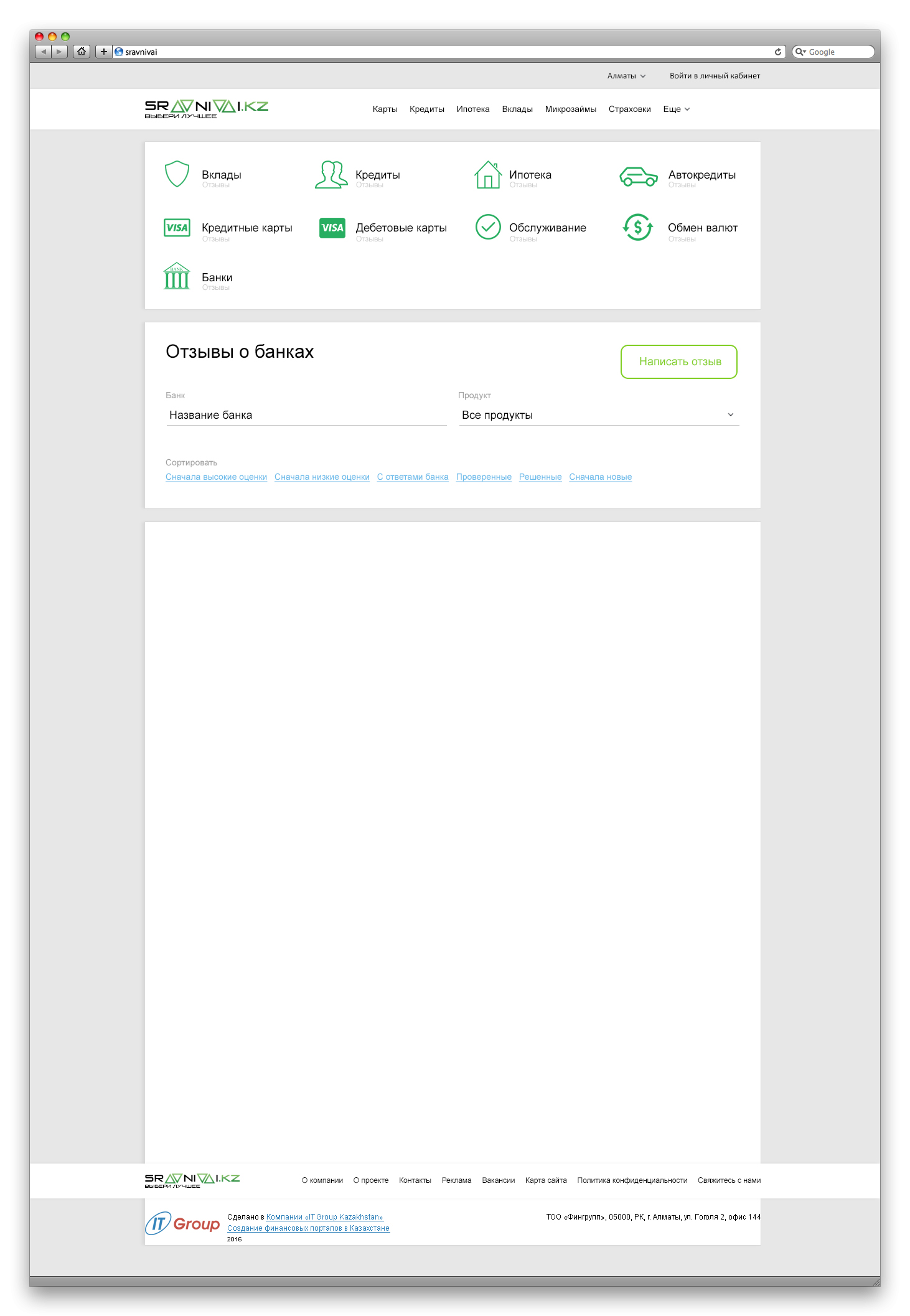Click footer link Свяжитесь с нами
910x1316 pixels.
click(x=729, y=1180)
